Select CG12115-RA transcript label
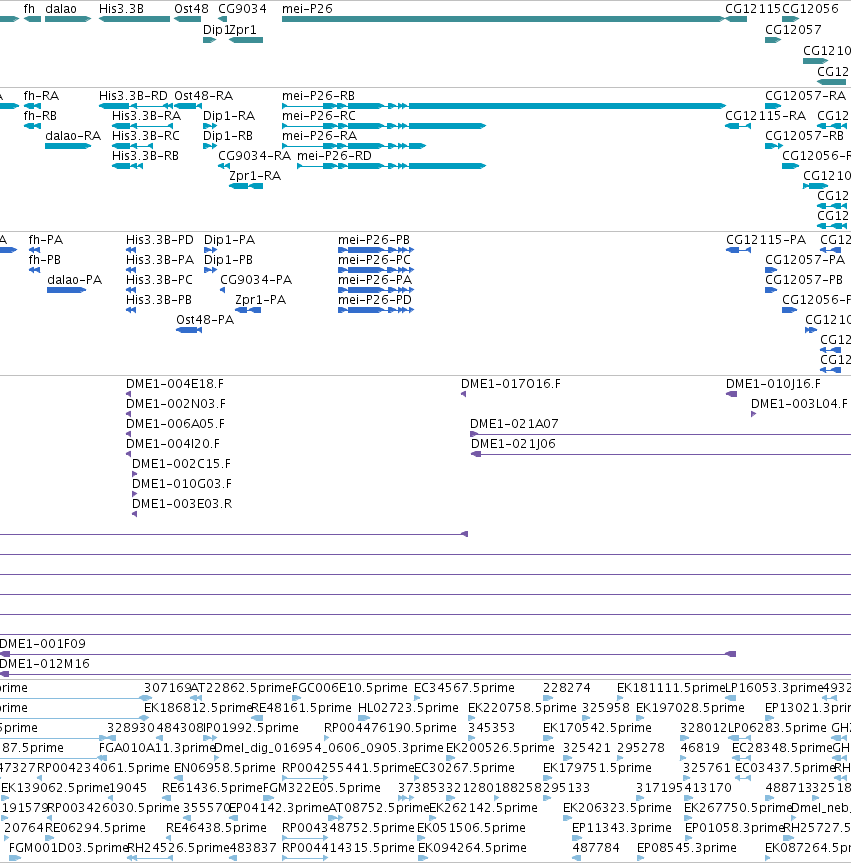The image size is (851, 863). pyautogui.click(x=765, y=116)
